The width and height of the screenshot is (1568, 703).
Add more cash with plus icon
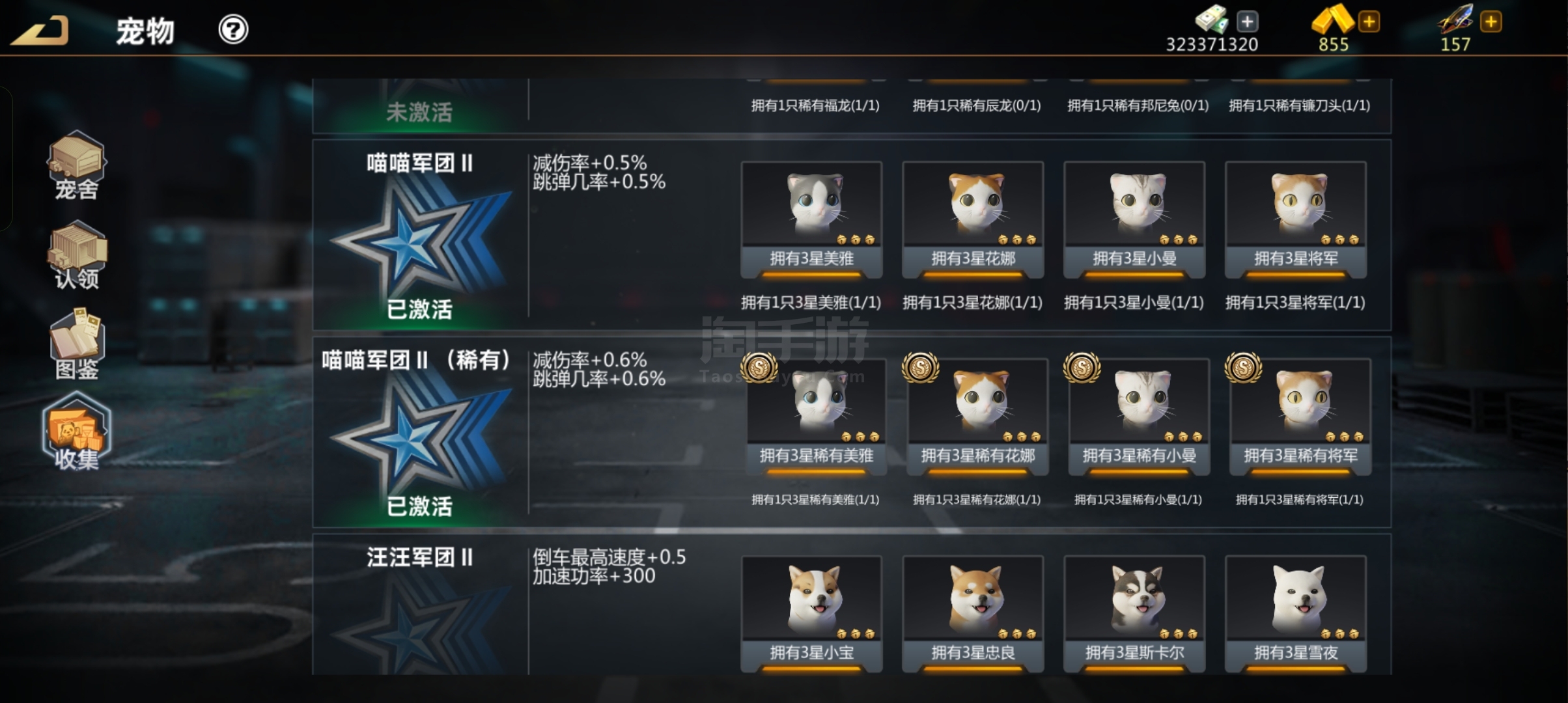[1247, 21]
